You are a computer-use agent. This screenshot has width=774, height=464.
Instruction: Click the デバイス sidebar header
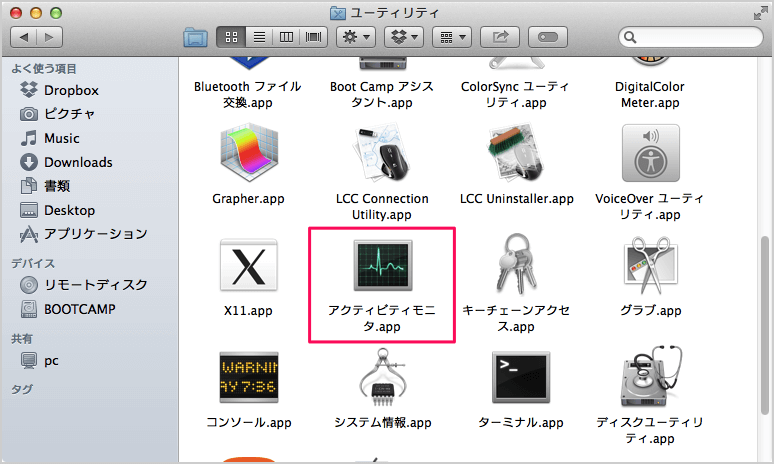(33, 264)
